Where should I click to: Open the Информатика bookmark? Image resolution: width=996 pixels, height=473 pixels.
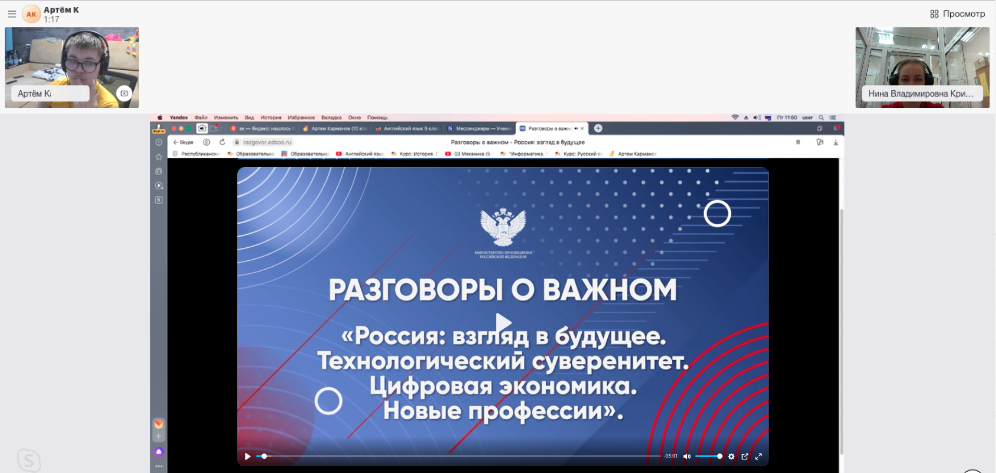(523, 154)
